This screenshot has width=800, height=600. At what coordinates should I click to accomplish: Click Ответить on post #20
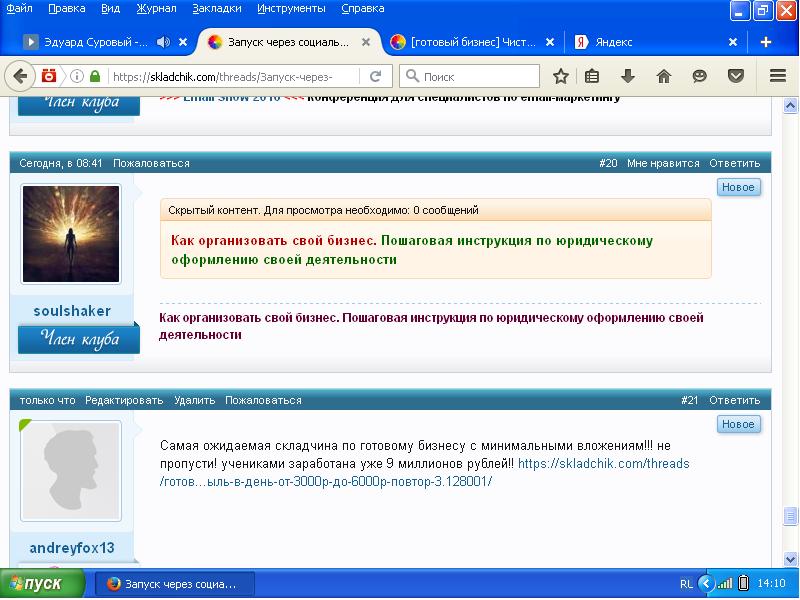[x=735, y=163]
